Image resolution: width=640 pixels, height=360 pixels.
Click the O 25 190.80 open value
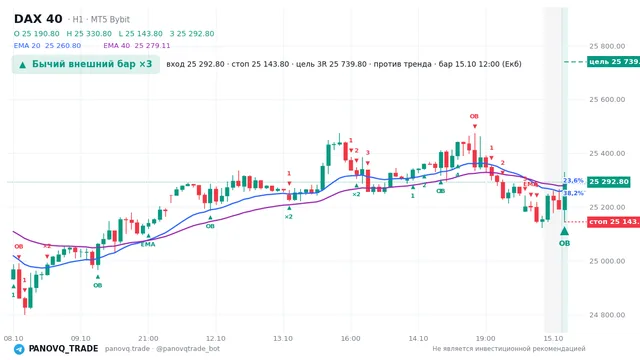click(x=36, y=33)
